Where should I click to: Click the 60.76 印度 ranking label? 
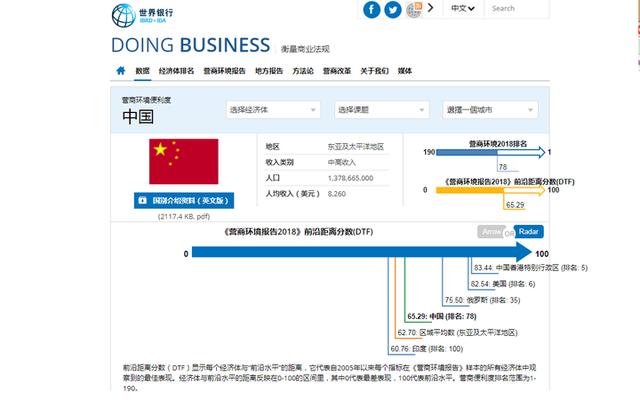click(427, 349)
